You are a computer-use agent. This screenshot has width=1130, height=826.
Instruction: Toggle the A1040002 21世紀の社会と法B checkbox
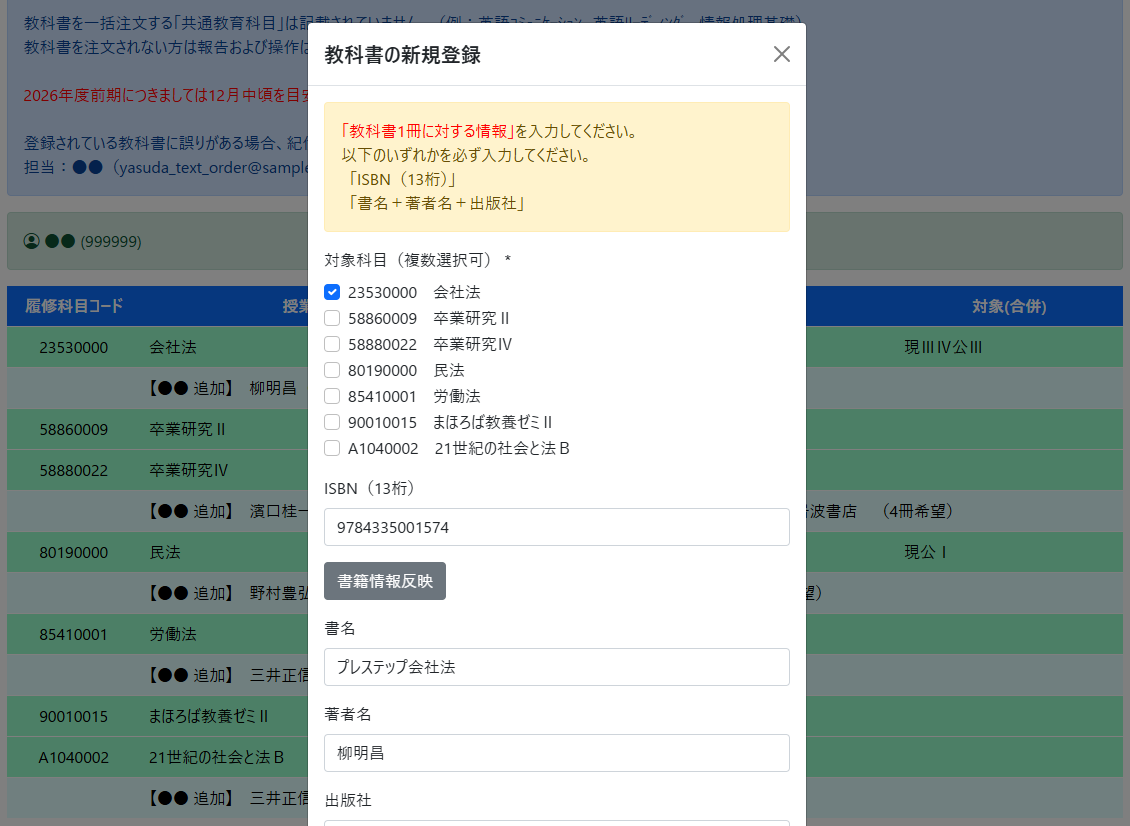[333, 448]
